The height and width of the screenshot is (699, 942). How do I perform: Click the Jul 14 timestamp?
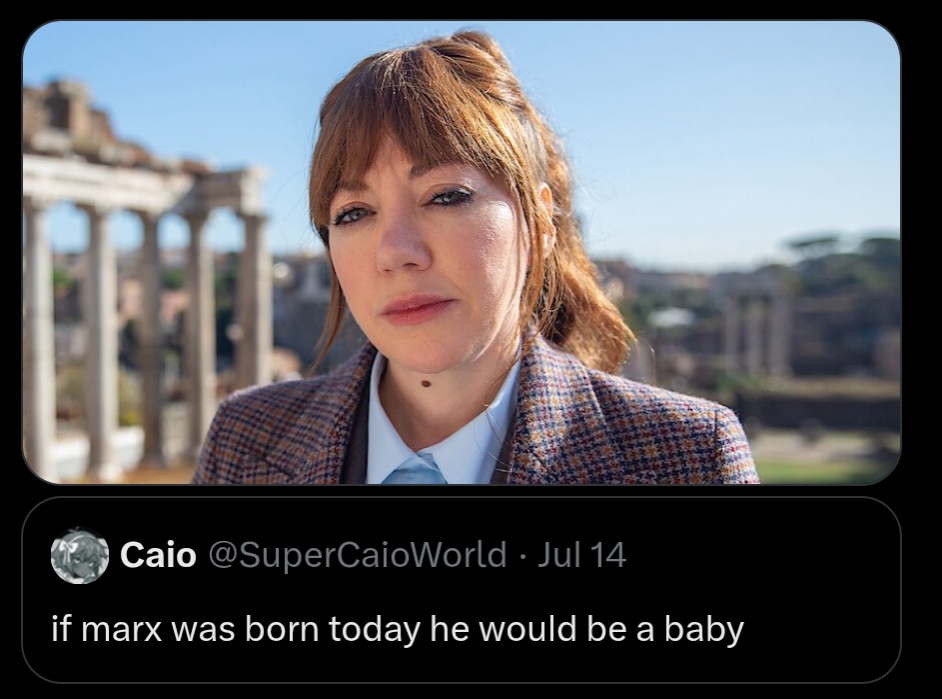click(581, 555)
